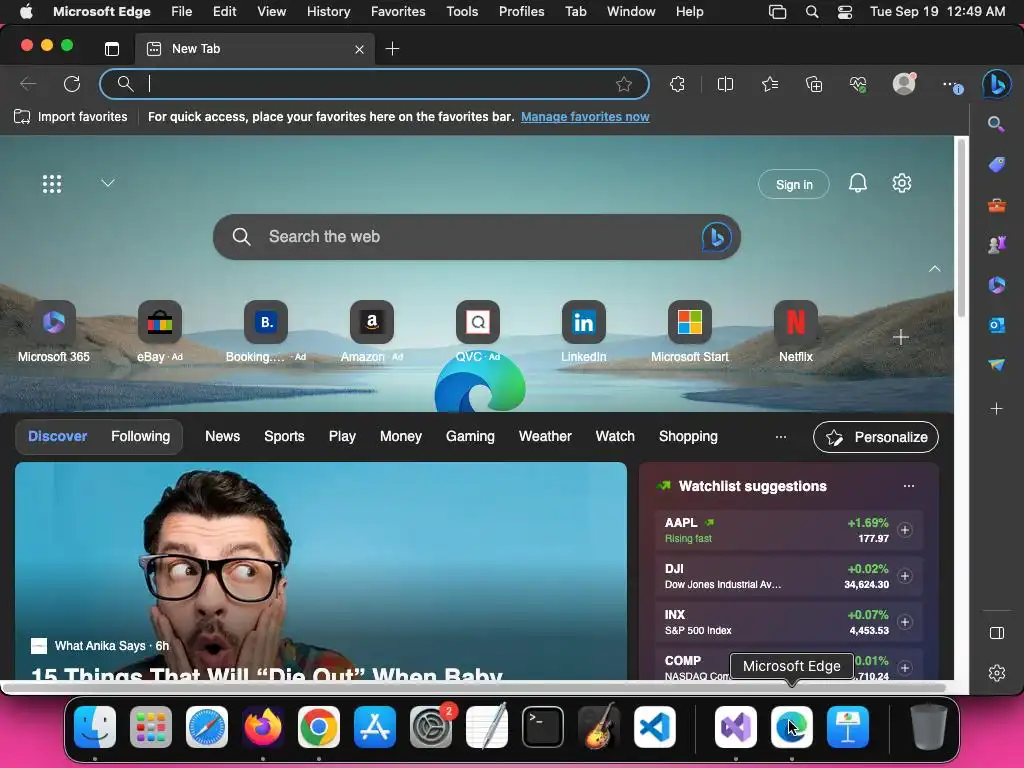This screenshot has width=1024, height=768.
Task: Add this page to favorites star
Action: click(624, 84)
